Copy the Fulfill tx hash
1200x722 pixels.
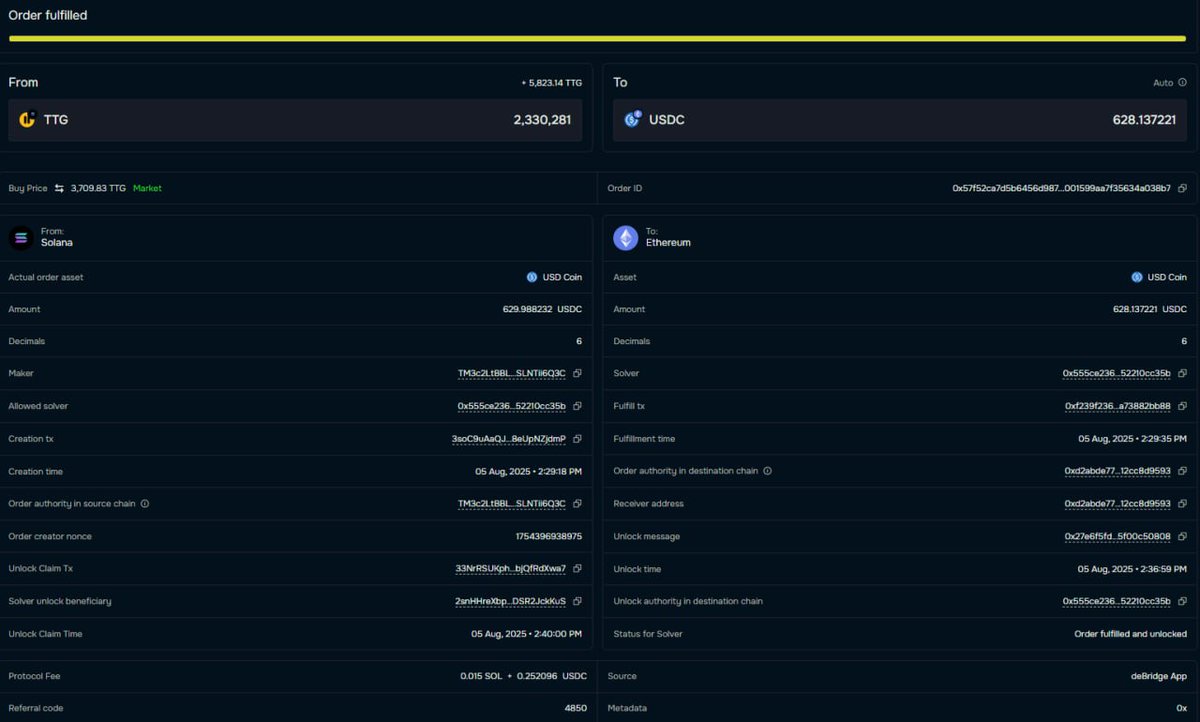(1182, 406)
